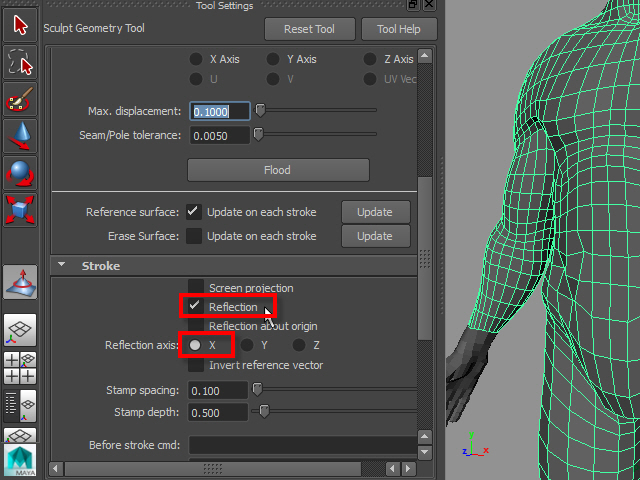Toggle Erase Surface update on each stroke
This screenshot has height=480, width=640.
pyautogui.click(x=194, y=236)
